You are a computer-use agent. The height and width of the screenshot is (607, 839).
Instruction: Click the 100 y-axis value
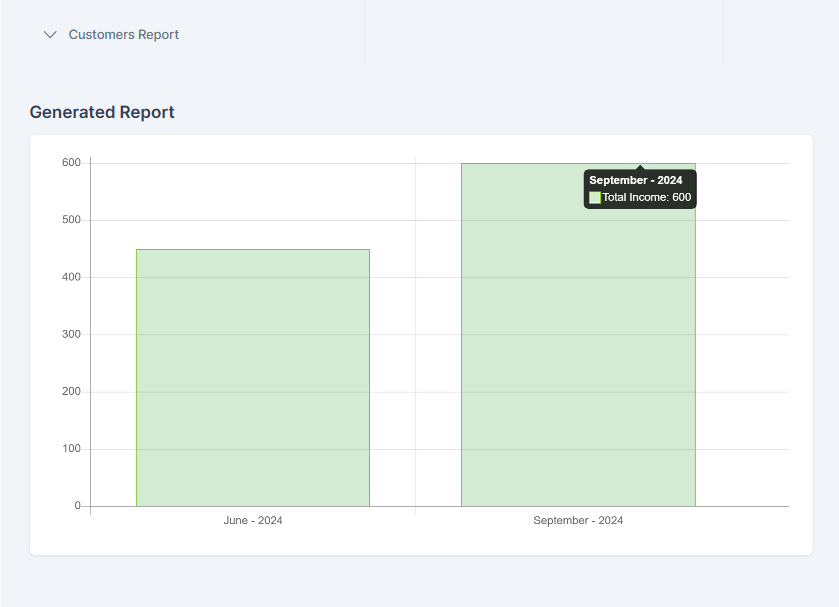[x=70, y=449]
